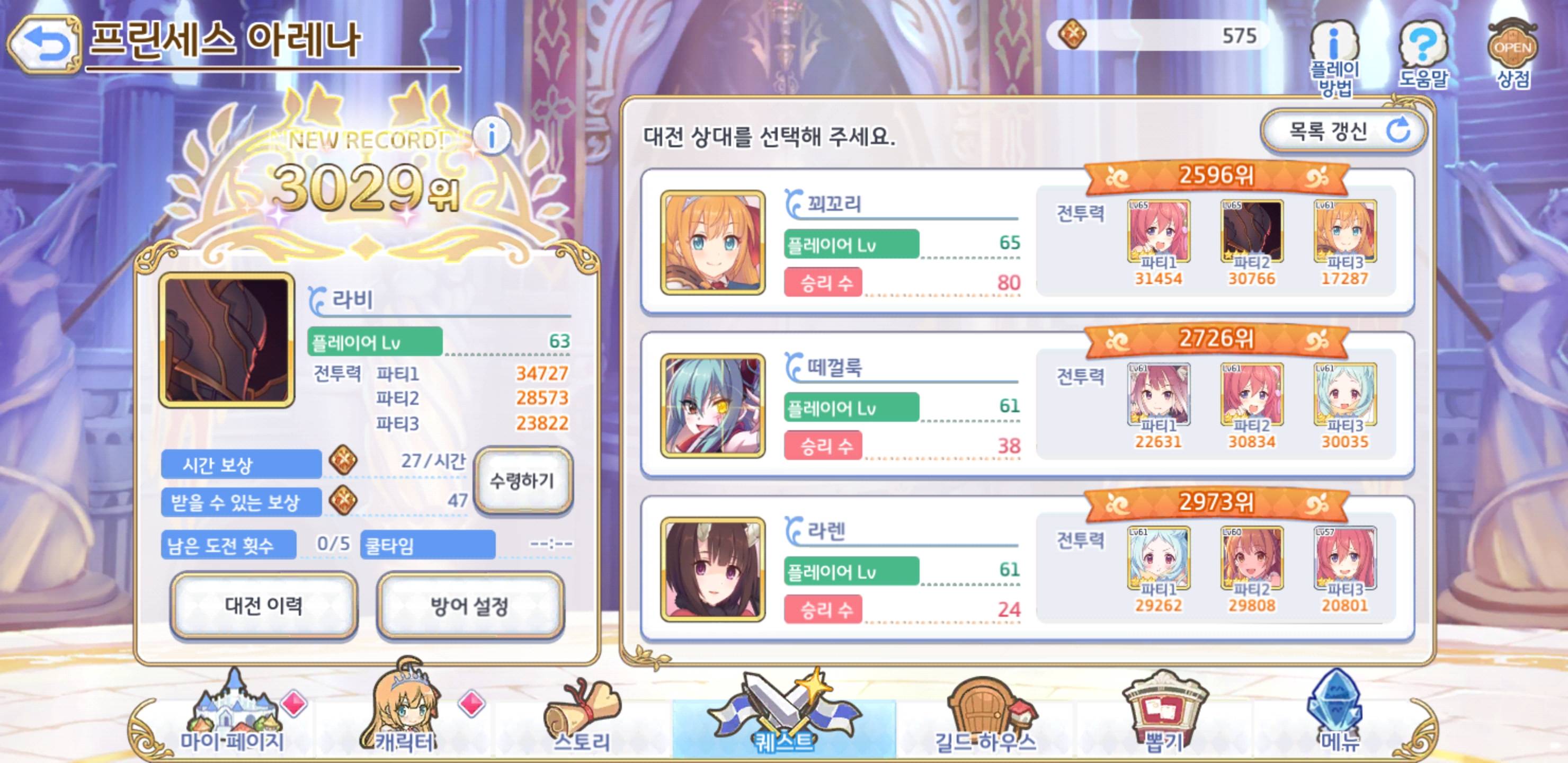The image size is (1568, 763).
Task: Go back with the return arrow
Action: [43, 45]
